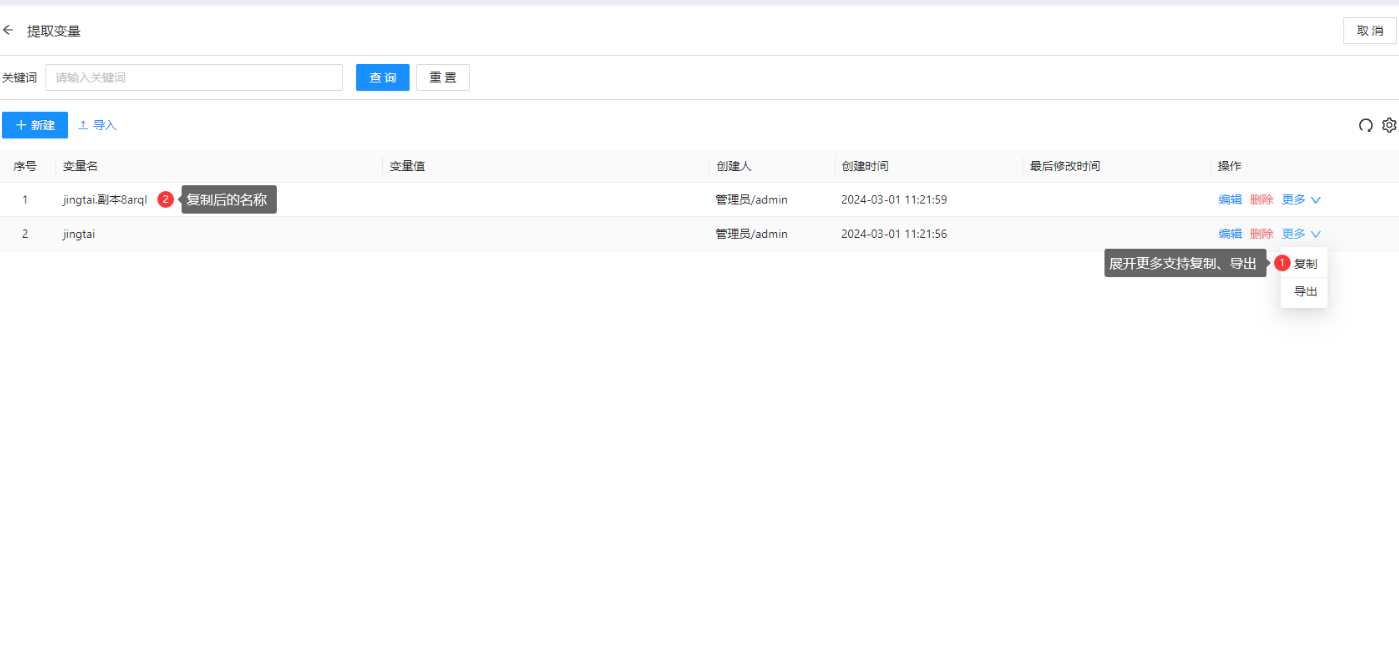Viewport: 1399px width, 665px height.
Task: Open table column settings gear icon
Action: (1389, 125)
